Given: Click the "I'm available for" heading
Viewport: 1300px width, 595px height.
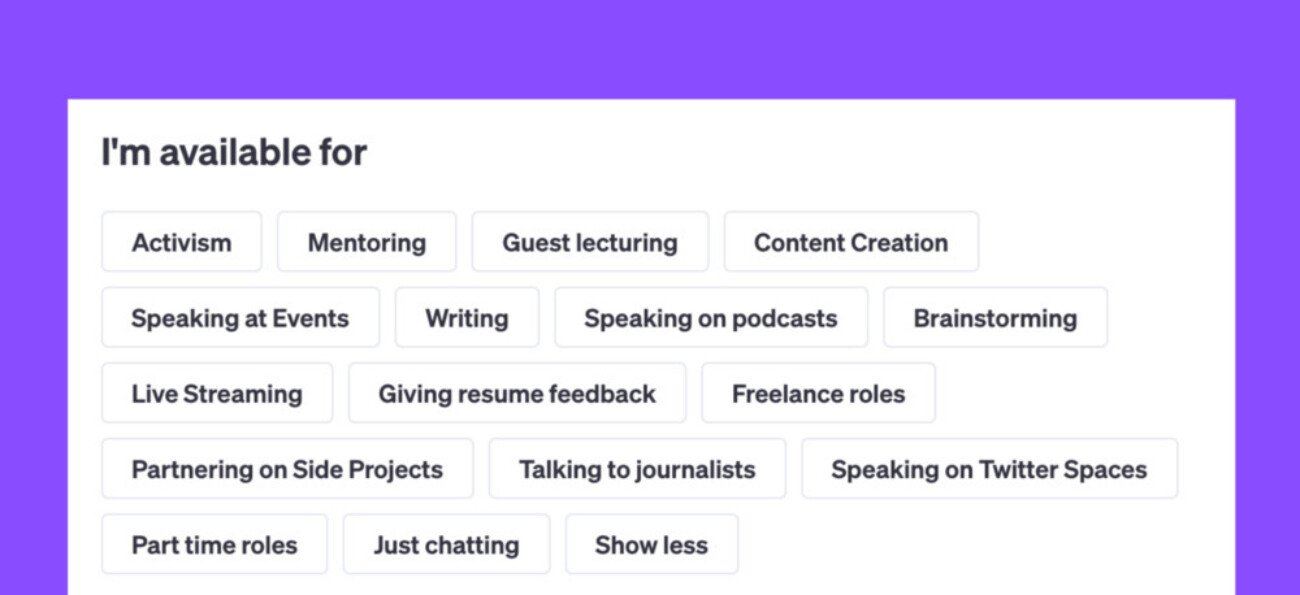Looking at the screenshot, I should [x=234, y=153].
